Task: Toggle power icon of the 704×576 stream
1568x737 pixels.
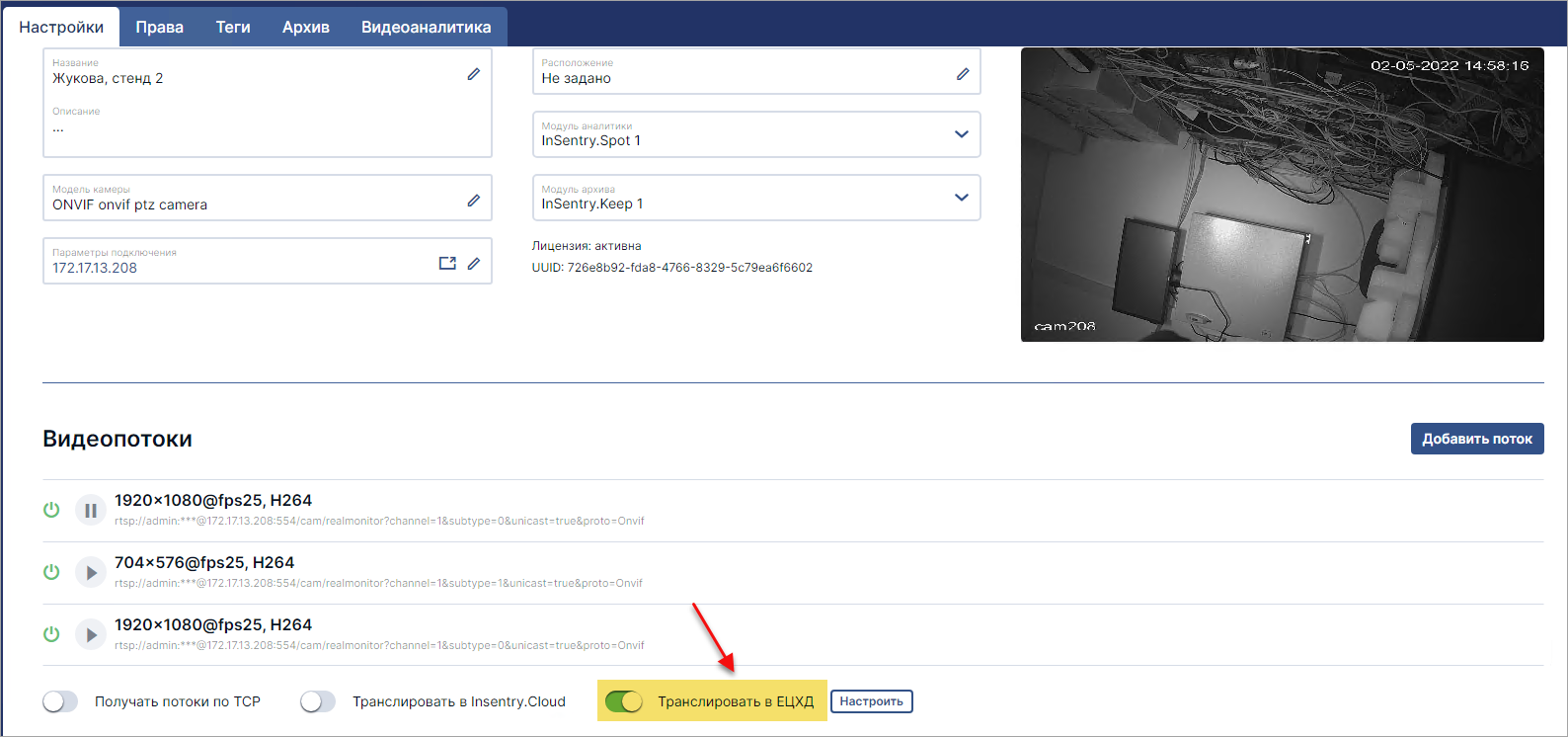Action: [x=51, y=572]
